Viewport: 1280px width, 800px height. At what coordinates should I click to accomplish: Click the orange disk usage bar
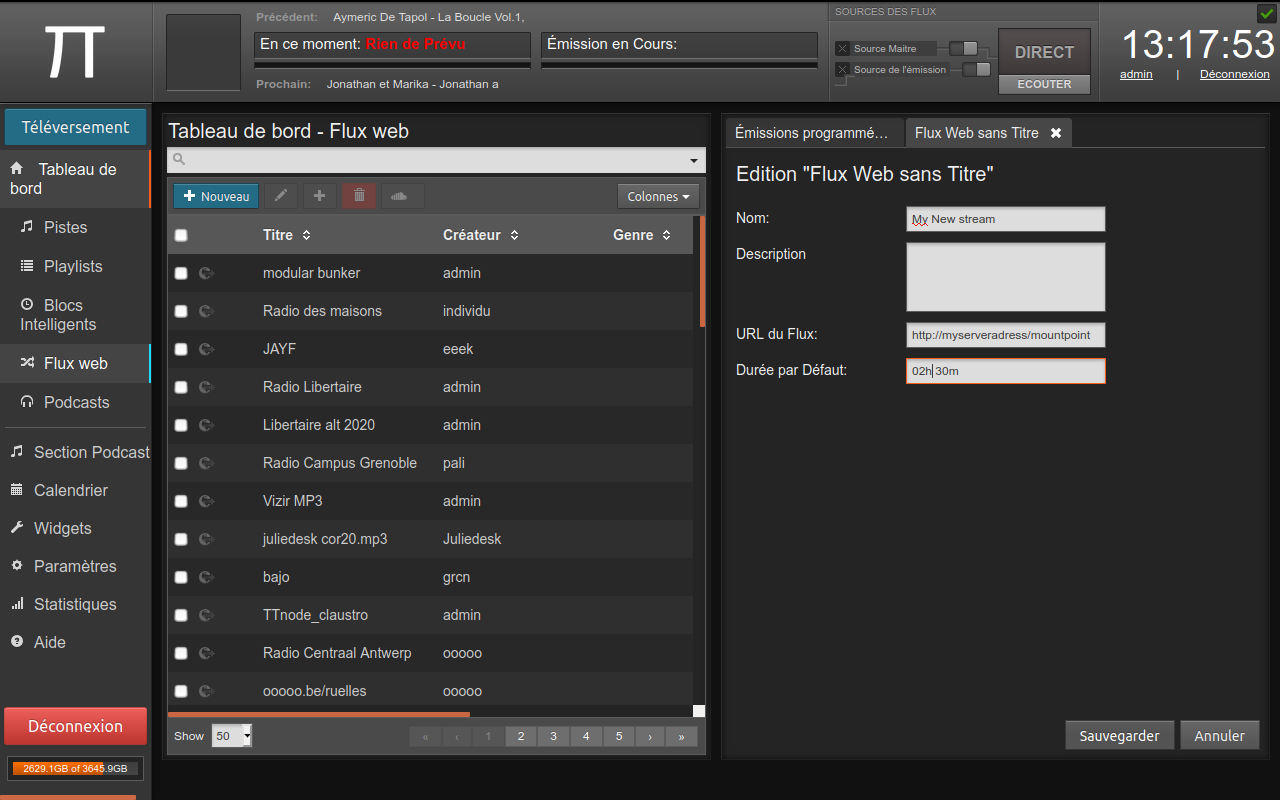pyautogui.click(x=75, y=768)
